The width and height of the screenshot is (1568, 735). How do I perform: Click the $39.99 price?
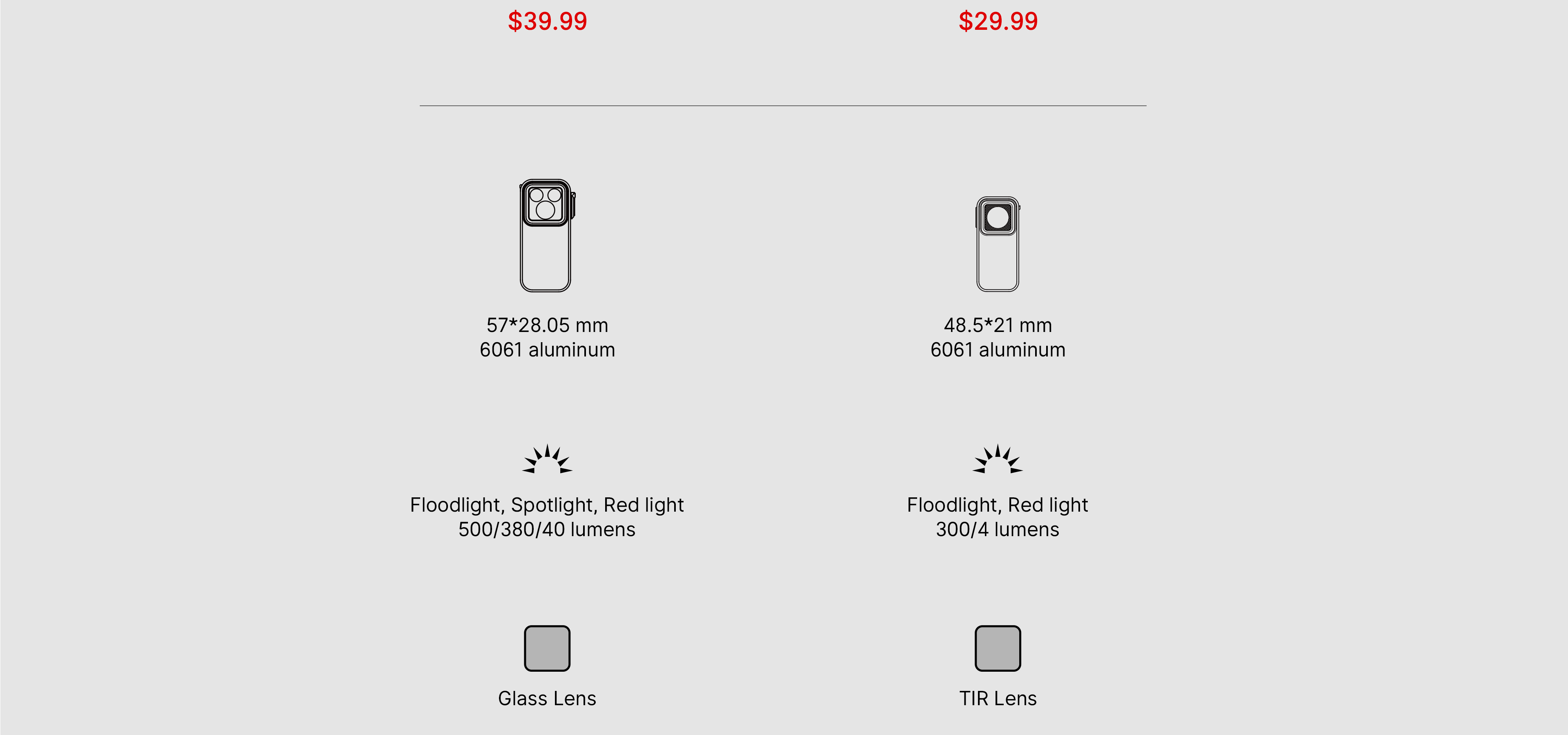tap(547, 21)
